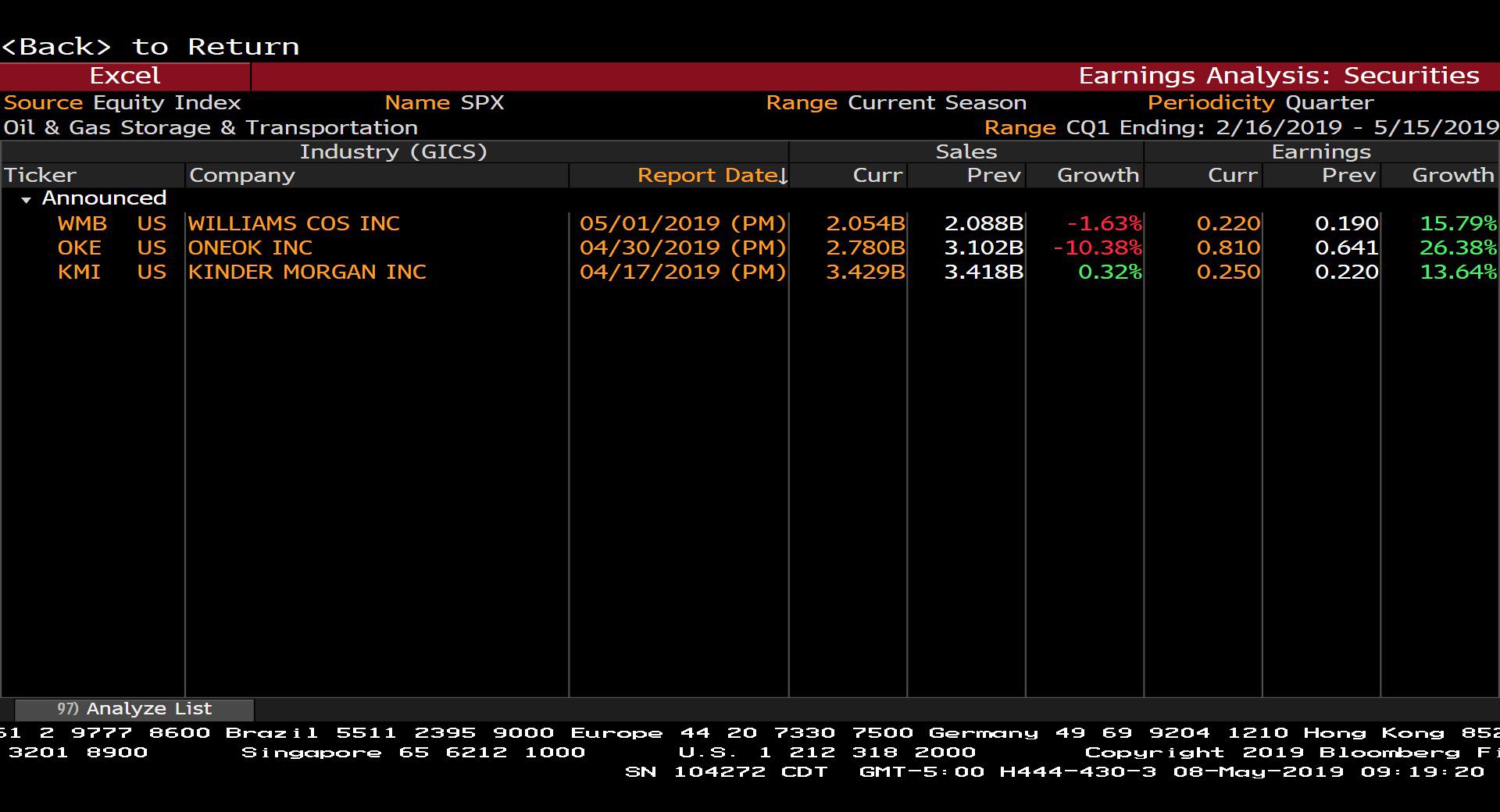This screenshot has height=812, width=1500.
Task: Collapse the Announced group
Action: 27,200
